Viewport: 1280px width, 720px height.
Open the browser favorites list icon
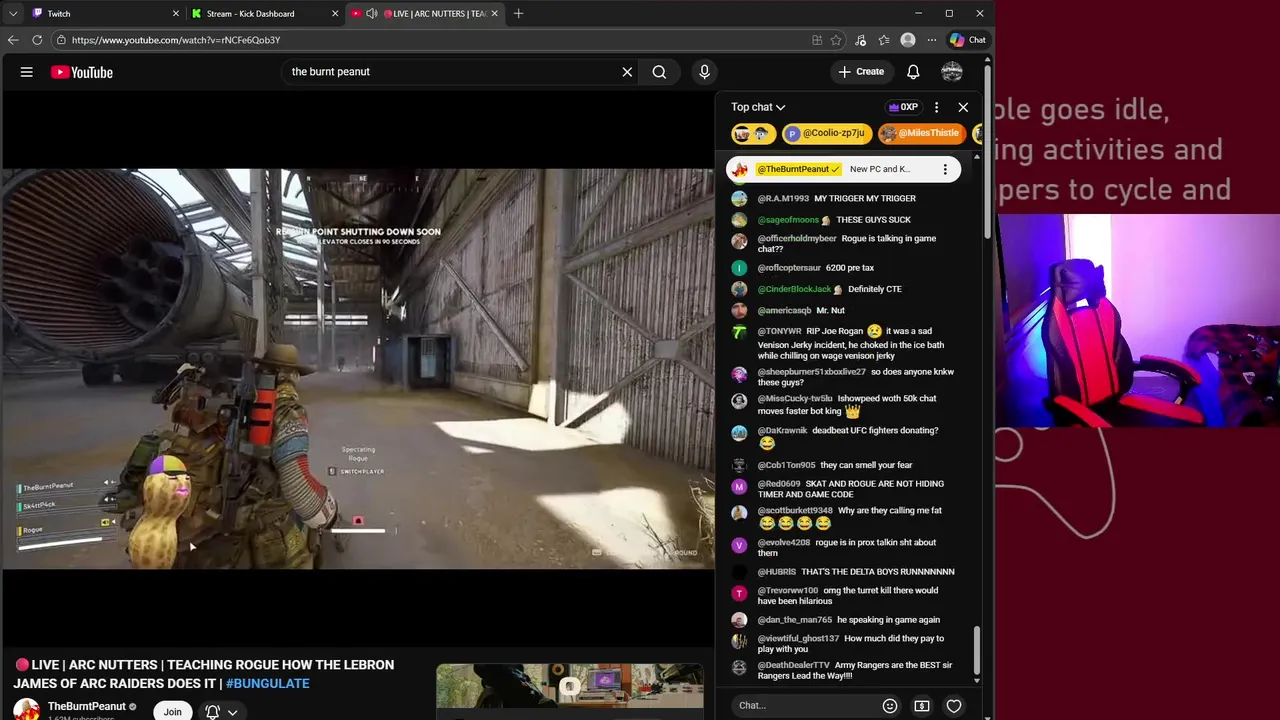point(884,40)
